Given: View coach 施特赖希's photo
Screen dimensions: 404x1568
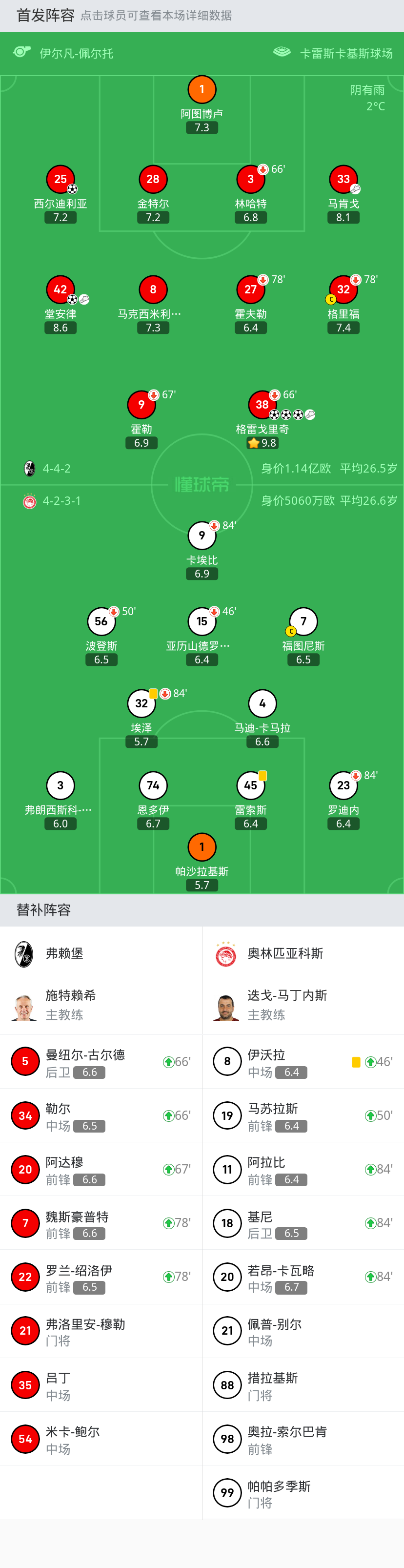Looking at the screenshot, I should (24, 1007).
